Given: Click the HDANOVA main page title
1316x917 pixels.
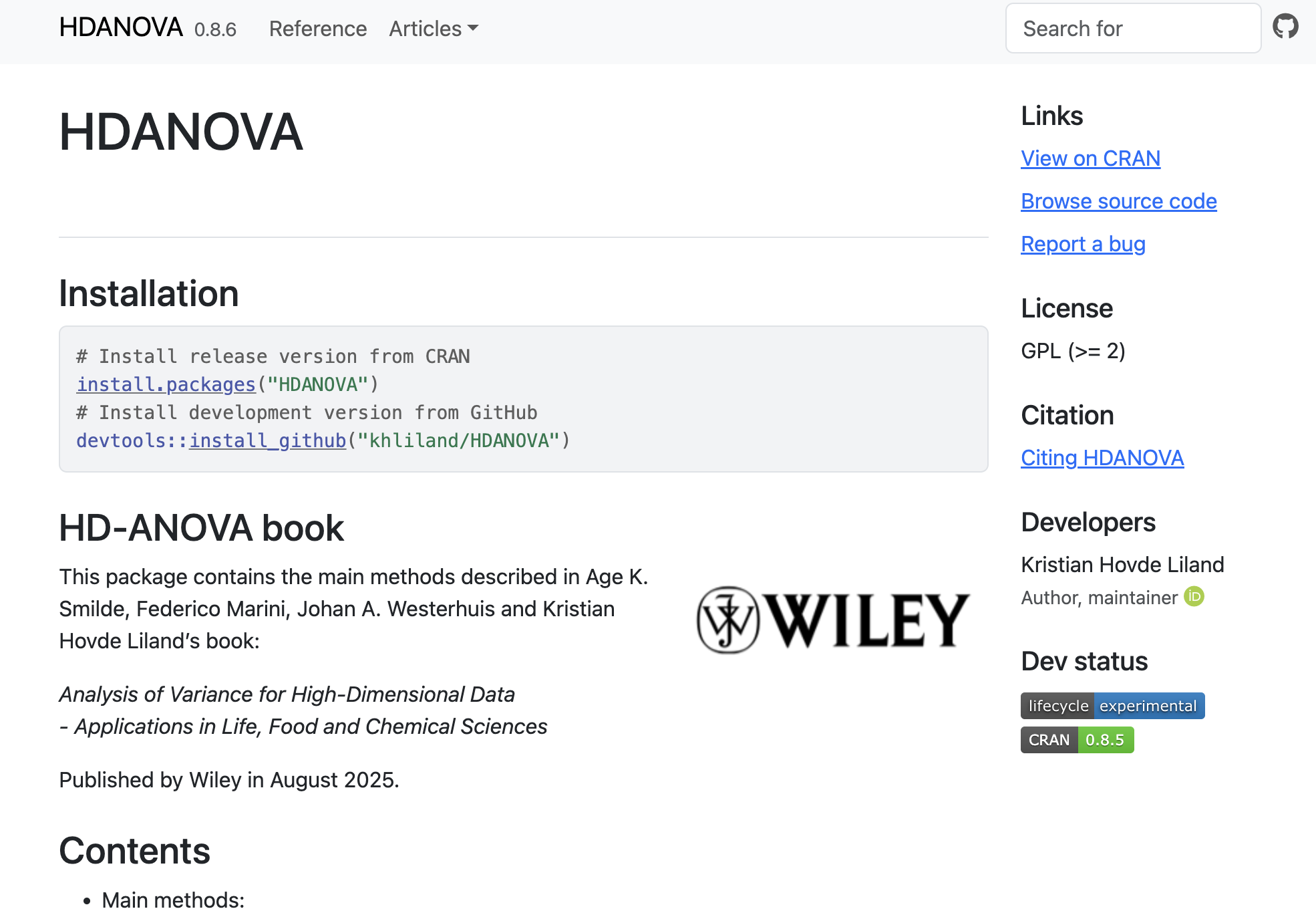Looking at the screenshot, I should (x=181, y=132).
